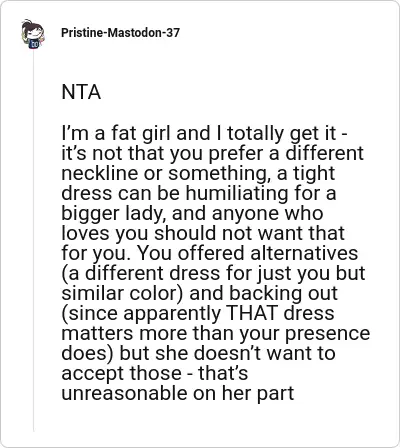Viewport: 400px width, 448px height.
Task: Collapse the comment using the vertical thread line
Action: [33, 241]
